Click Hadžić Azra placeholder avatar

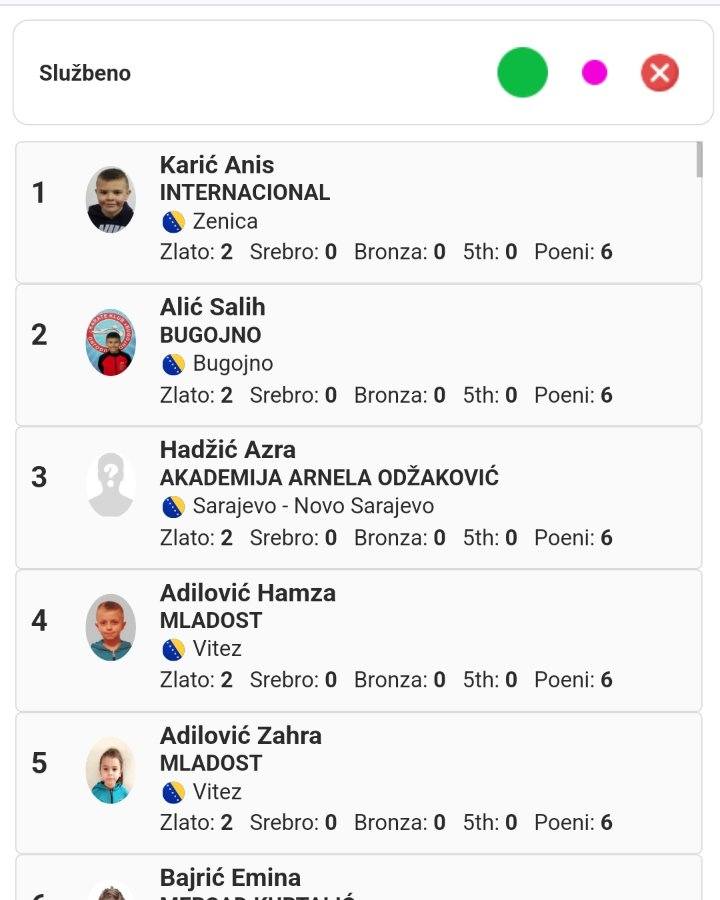point(110,484)
